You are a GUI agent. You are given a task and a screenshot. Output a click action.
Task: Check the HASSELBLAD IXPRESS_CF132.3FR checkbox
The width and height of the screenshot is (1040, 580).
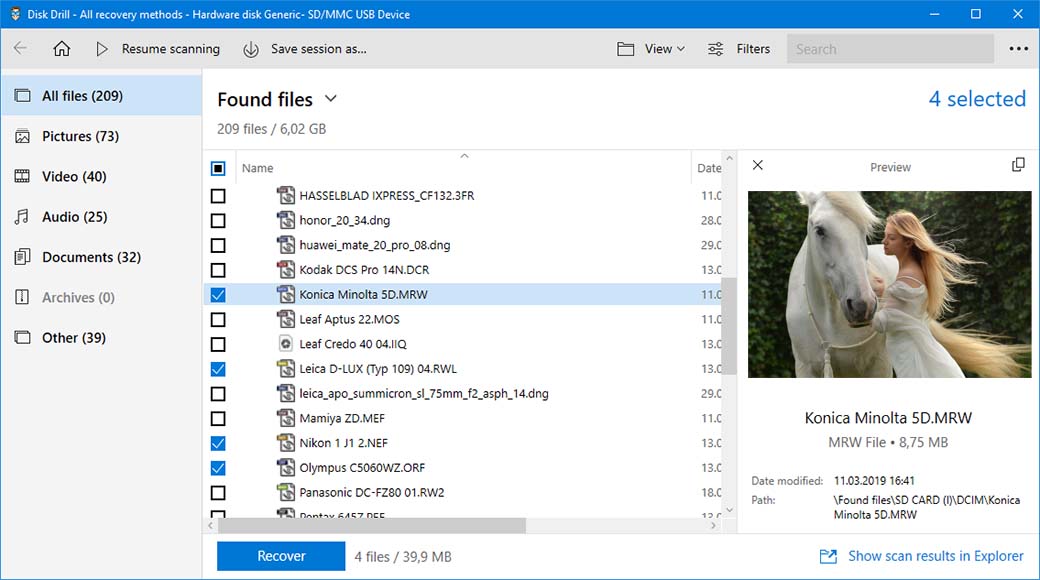point(218,196)
